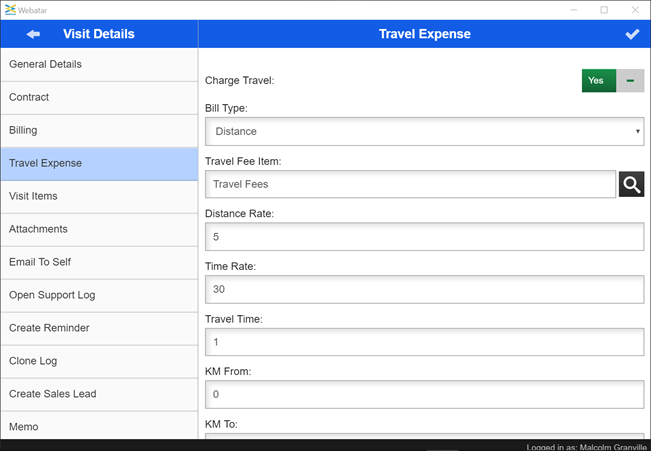The width and height of the screenshot is (651, 451).
Task: Click the Webatar app logo in title bar
Action: [10, 9]
